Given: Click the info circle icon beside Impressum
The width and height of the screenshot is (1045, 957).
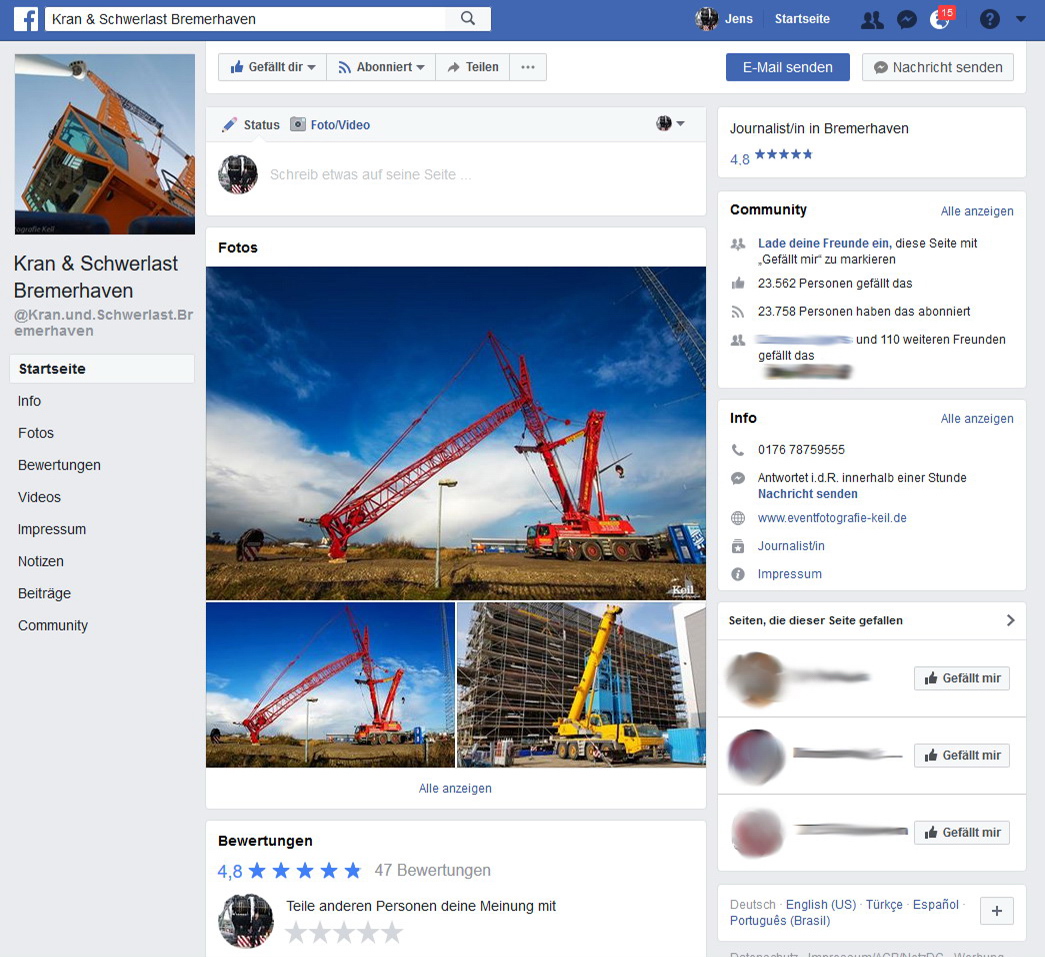Looking at the screenshot, I should point(738,574).
